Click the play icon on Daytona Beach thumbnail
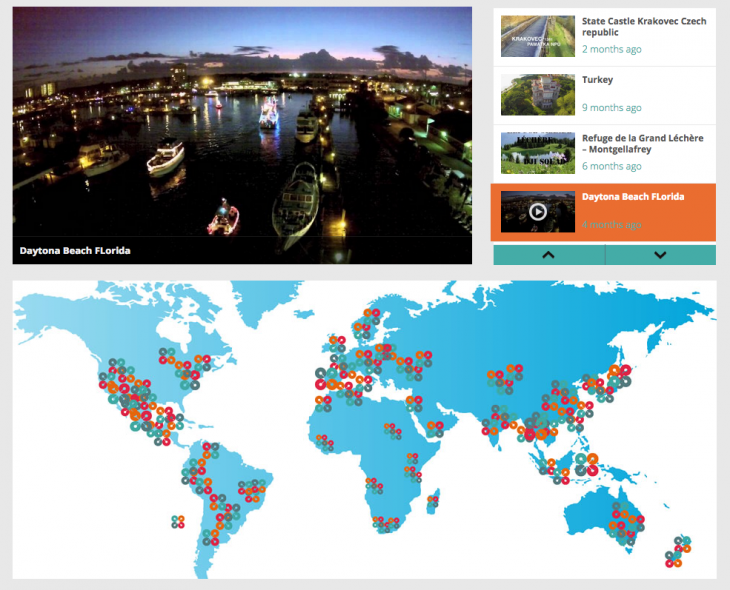730x590 pixels. (538, 211)
